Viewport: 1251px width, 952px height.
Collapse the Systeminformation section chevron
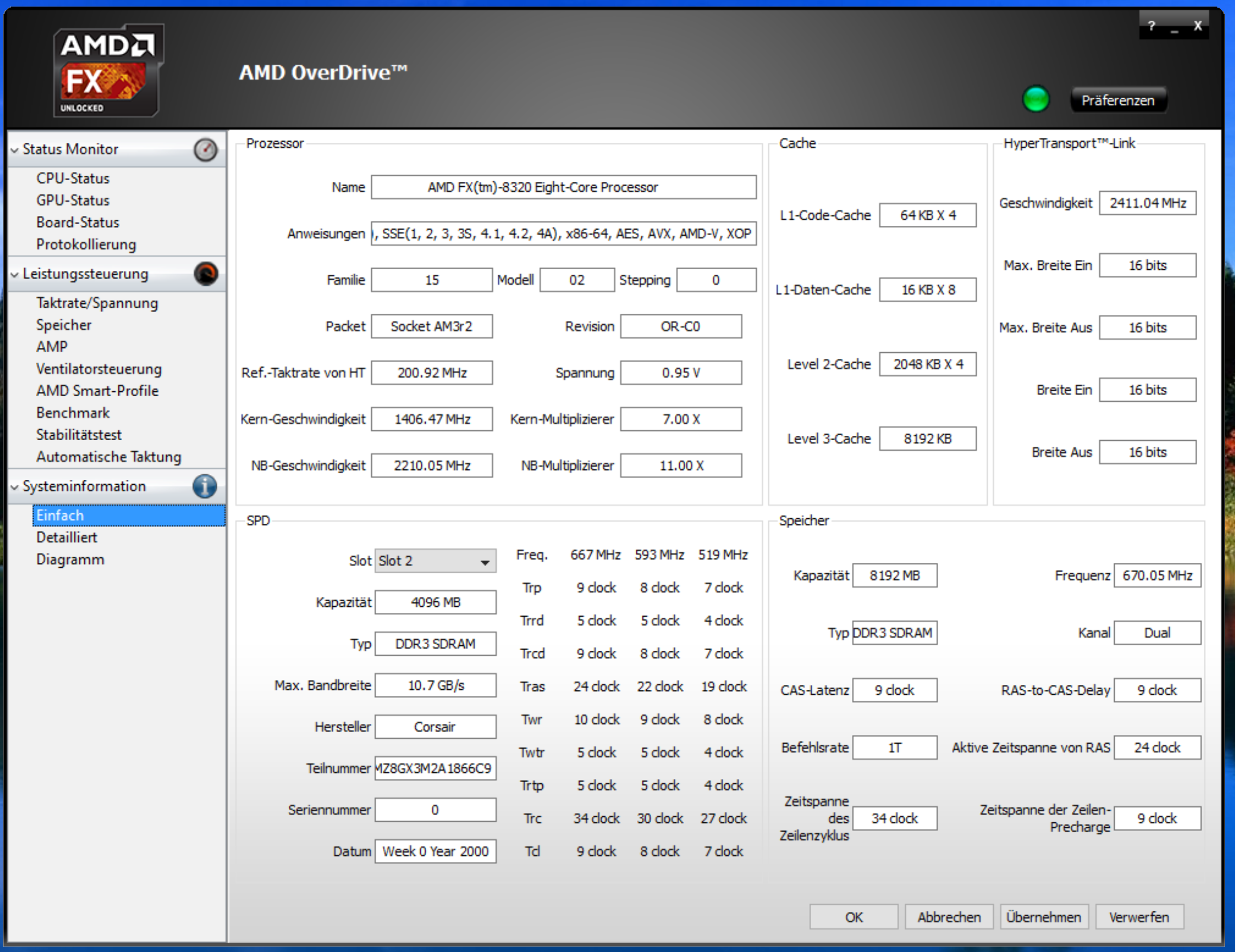point(15,488)
